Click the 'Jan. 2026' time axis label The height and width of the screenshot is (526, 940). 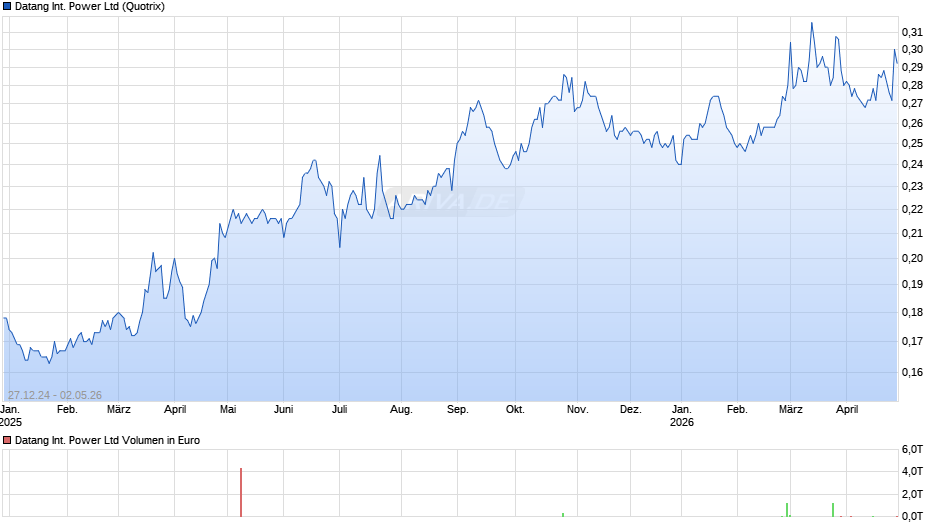pyautogui.click(x=682, y=416)
